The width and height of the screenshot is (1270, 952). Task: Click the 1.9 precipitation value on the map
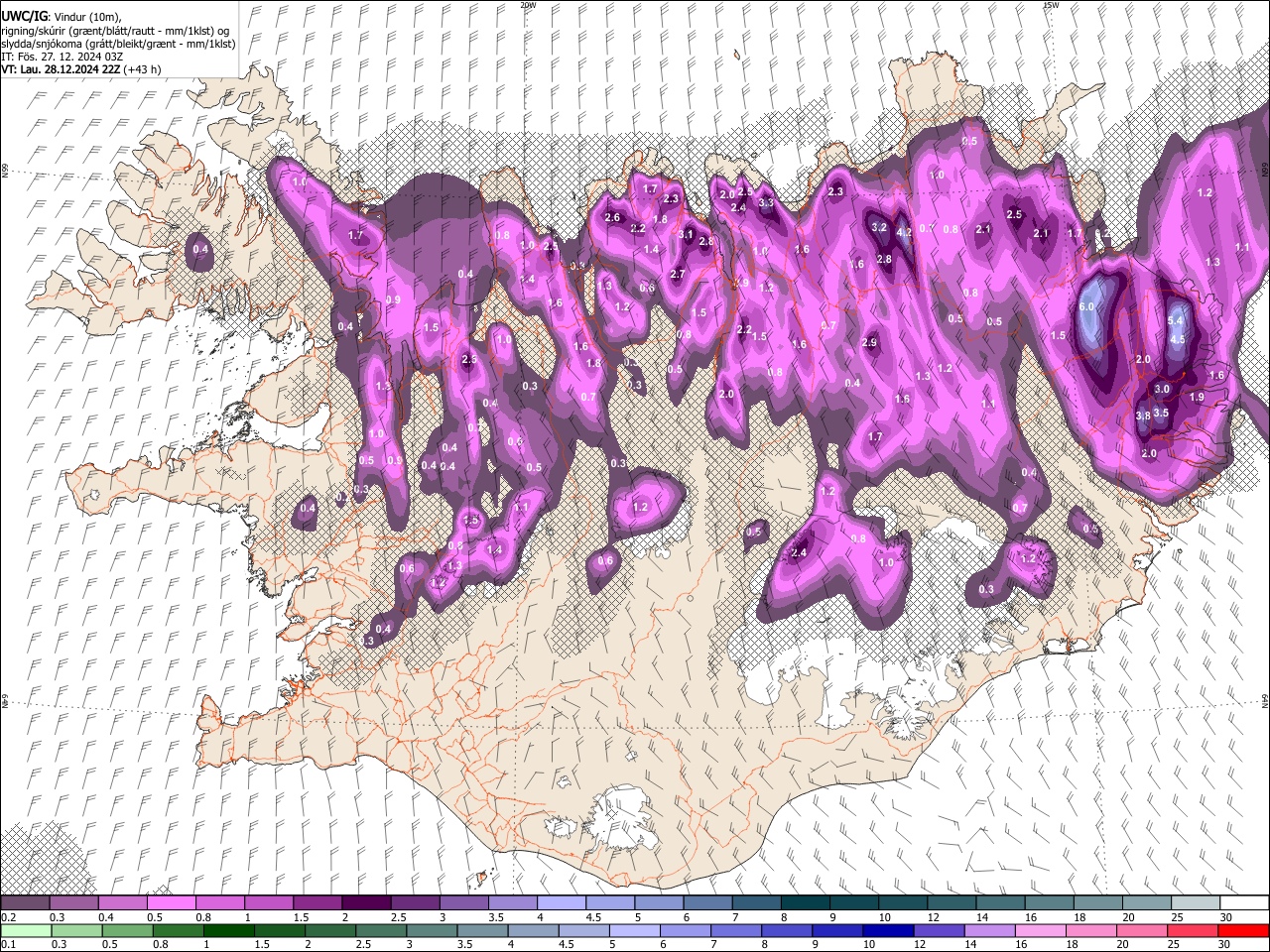tap(1197, 397)
